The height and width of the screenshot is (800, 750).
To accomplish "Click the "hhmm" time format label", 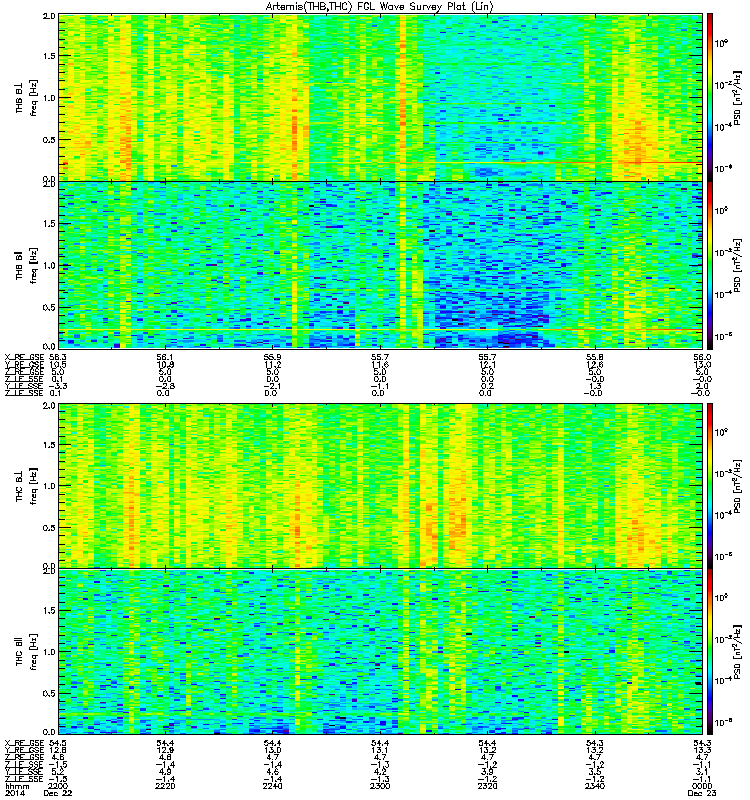I will 17,786.
